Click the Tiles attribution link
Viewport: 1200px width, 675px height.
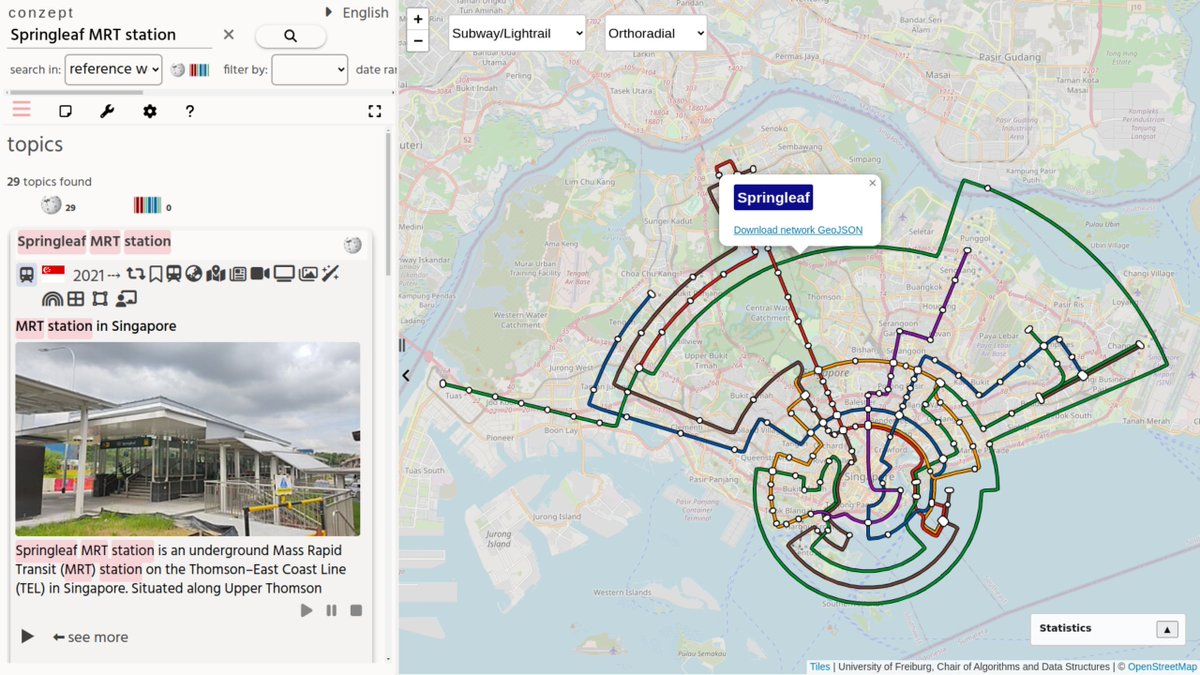(x=820, y=666)
